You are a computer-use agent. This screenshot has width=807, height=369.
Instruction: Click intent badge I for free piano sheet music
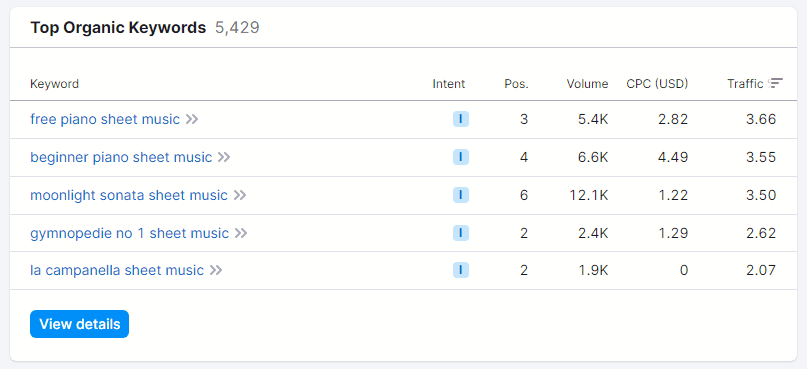click(461, 119)
